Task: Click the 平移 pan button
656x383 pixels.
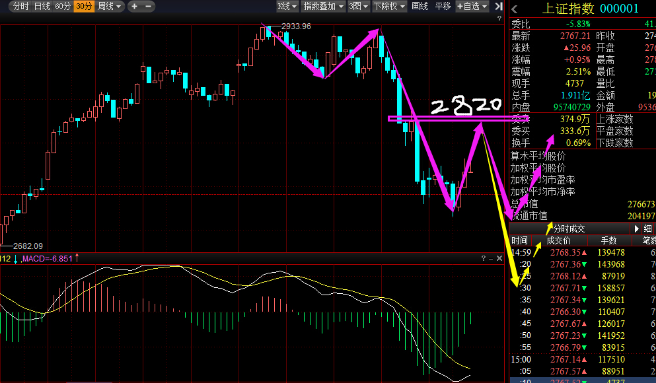Action: coord(443,6)
